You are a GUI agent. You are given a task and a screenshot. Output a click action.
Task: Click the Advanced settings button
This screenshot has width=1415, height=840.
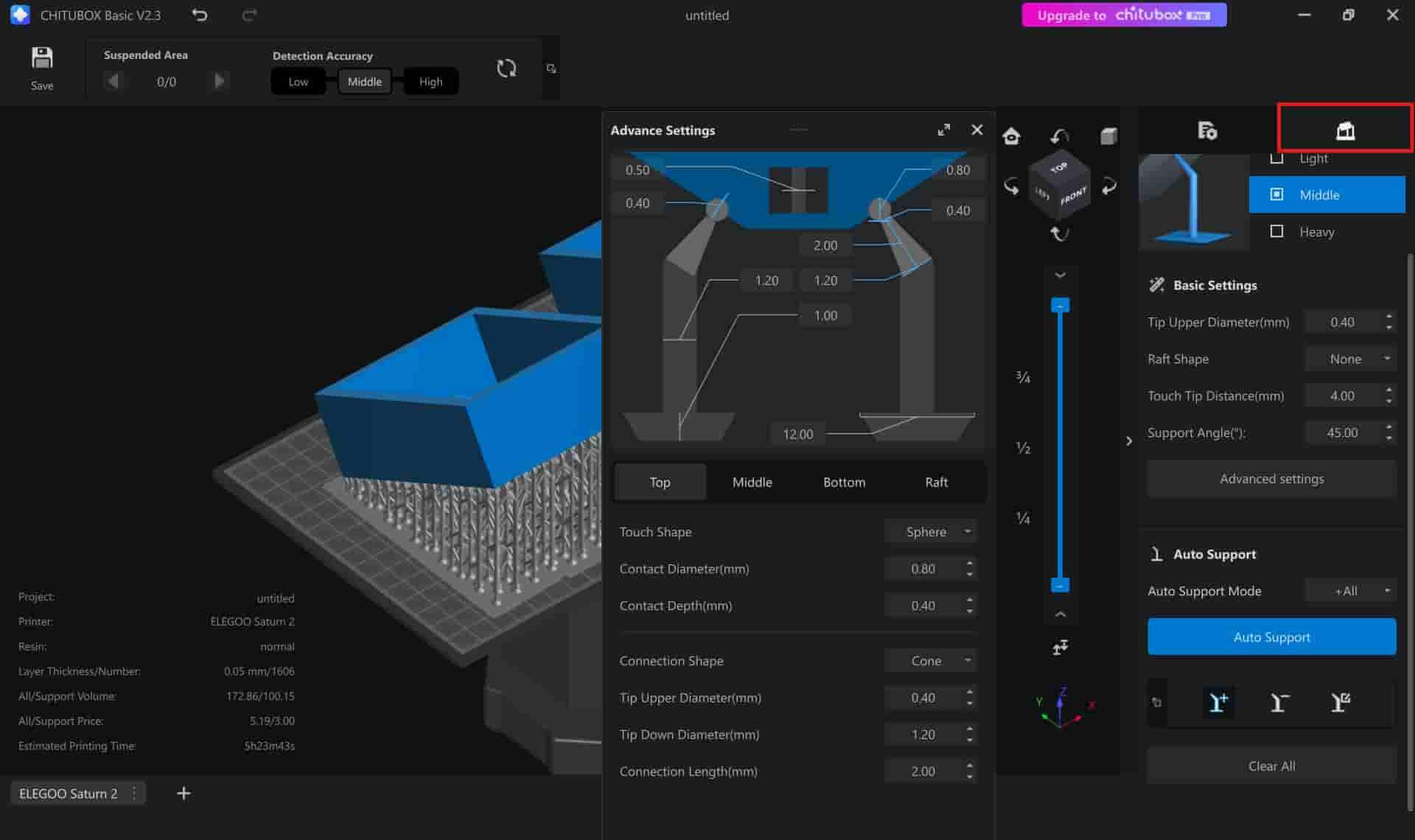click(x=1271, y=479)
